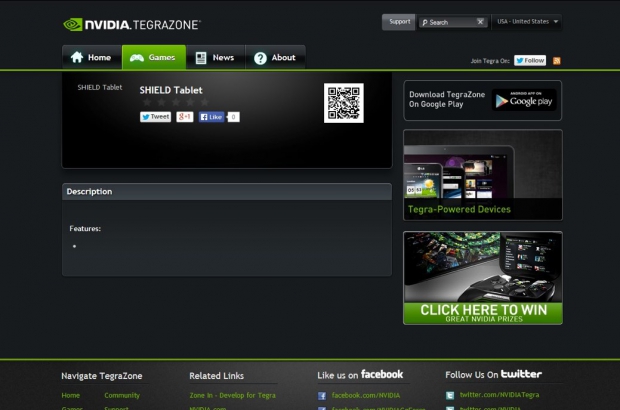Screen dimensions: 620x410
Task: Rate SHIELD Tablet three stars
Action: click(176, 102)
